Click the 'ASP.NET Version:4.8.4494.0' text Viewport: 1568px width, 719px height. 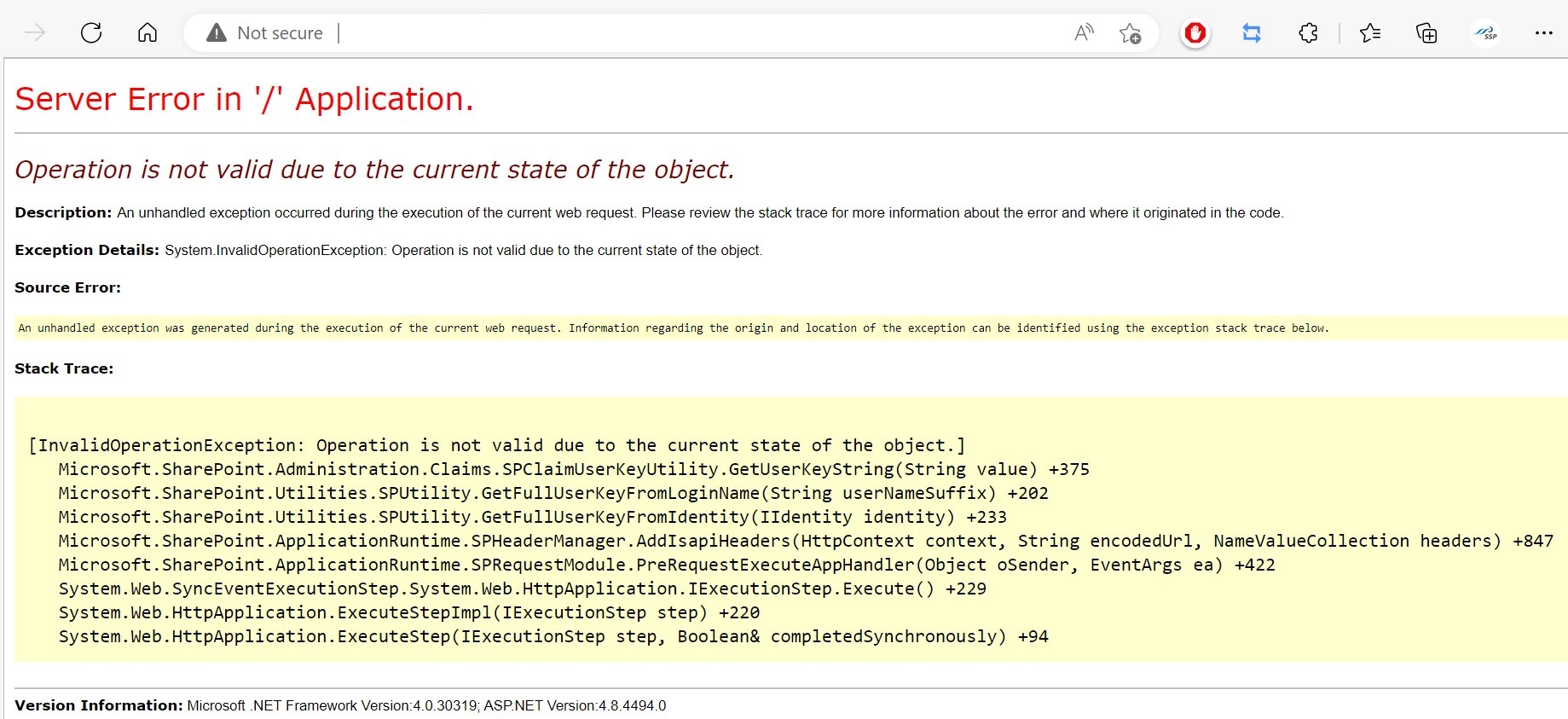(576, 705)
